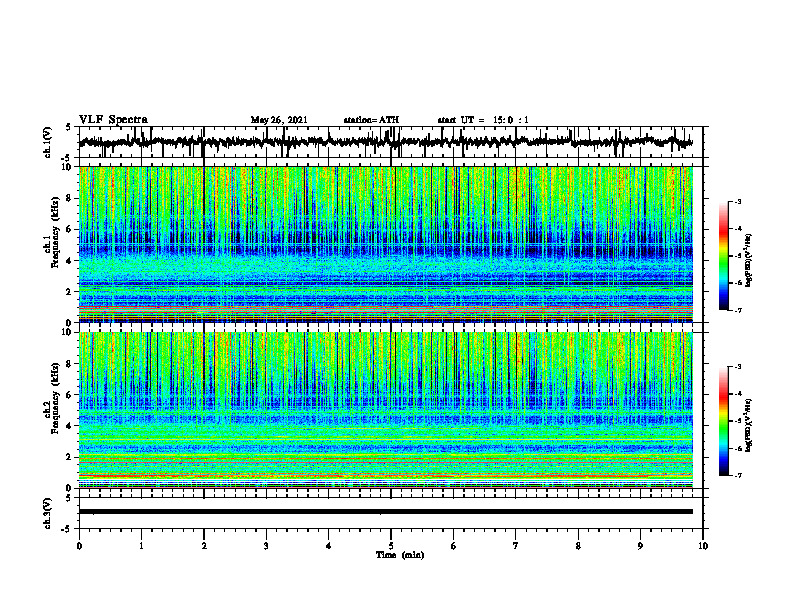Screen dimensions: 792x612
Task: Click the '6' tick on Time axis
Action: pos(454,546)
